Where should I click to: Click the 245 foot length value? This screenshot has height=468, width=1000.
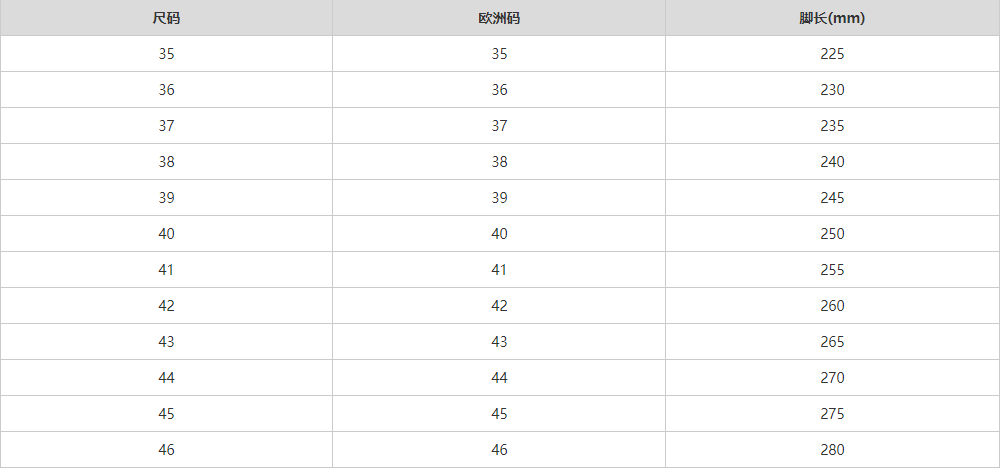[832, 198]
